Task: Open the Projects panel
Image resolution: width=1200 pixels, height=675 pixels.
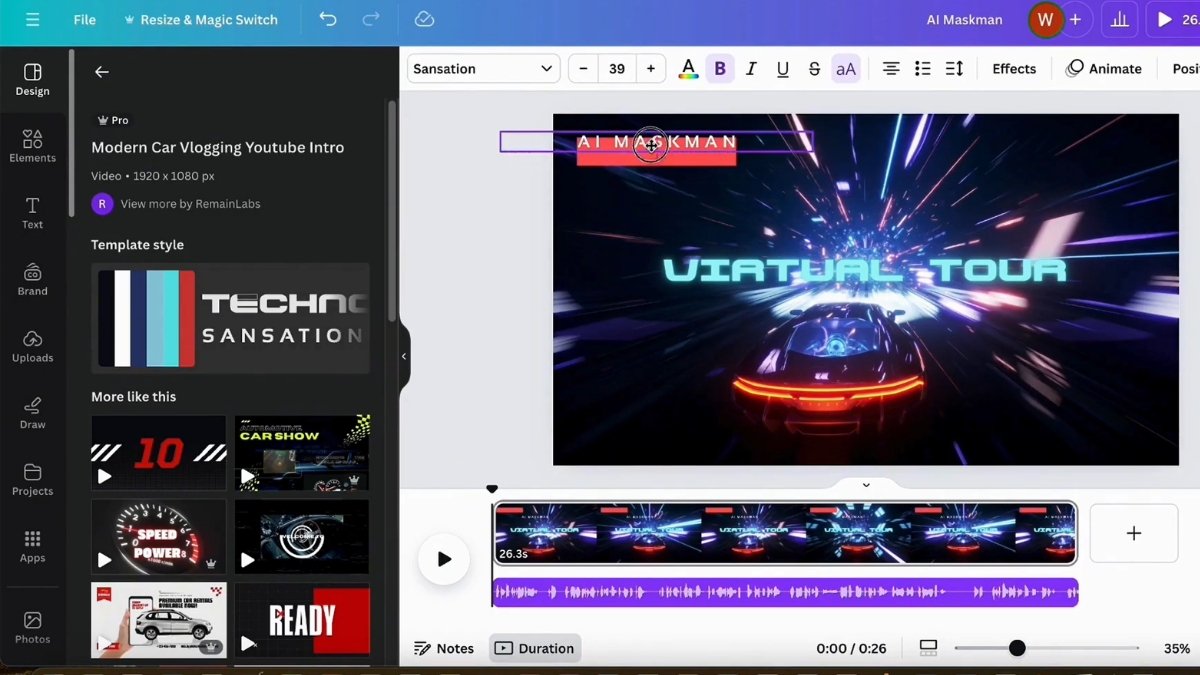Action: 32,480
